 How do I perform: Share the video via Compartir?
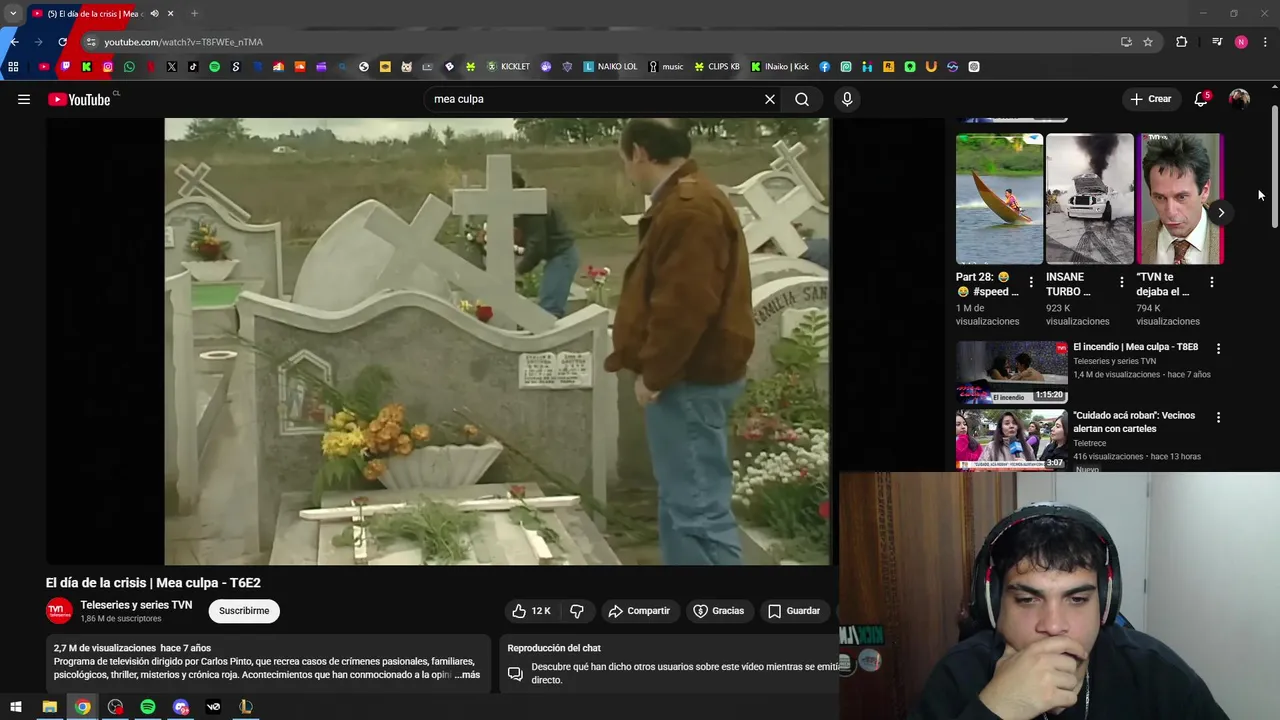point(639,611)
